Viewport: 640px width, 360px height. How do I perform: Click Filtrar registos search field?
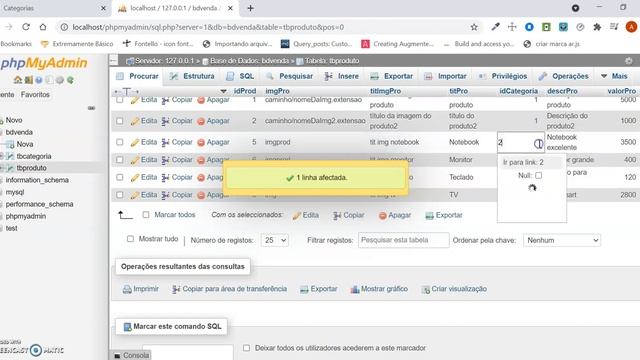click(404, 240)
